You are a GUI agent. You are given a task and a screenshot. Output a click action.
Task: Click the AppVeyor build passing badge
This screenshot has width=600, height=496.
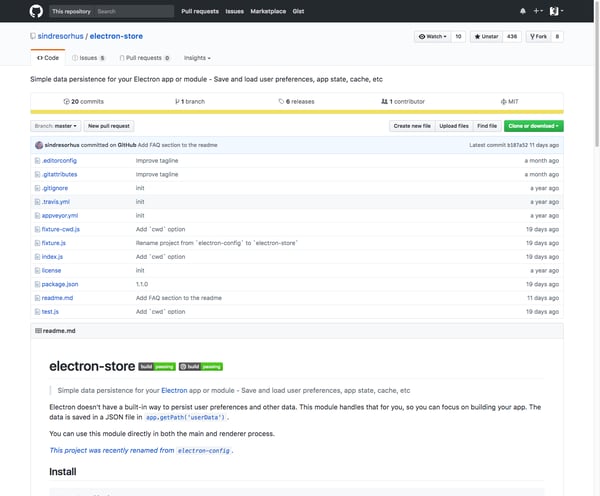201,367
